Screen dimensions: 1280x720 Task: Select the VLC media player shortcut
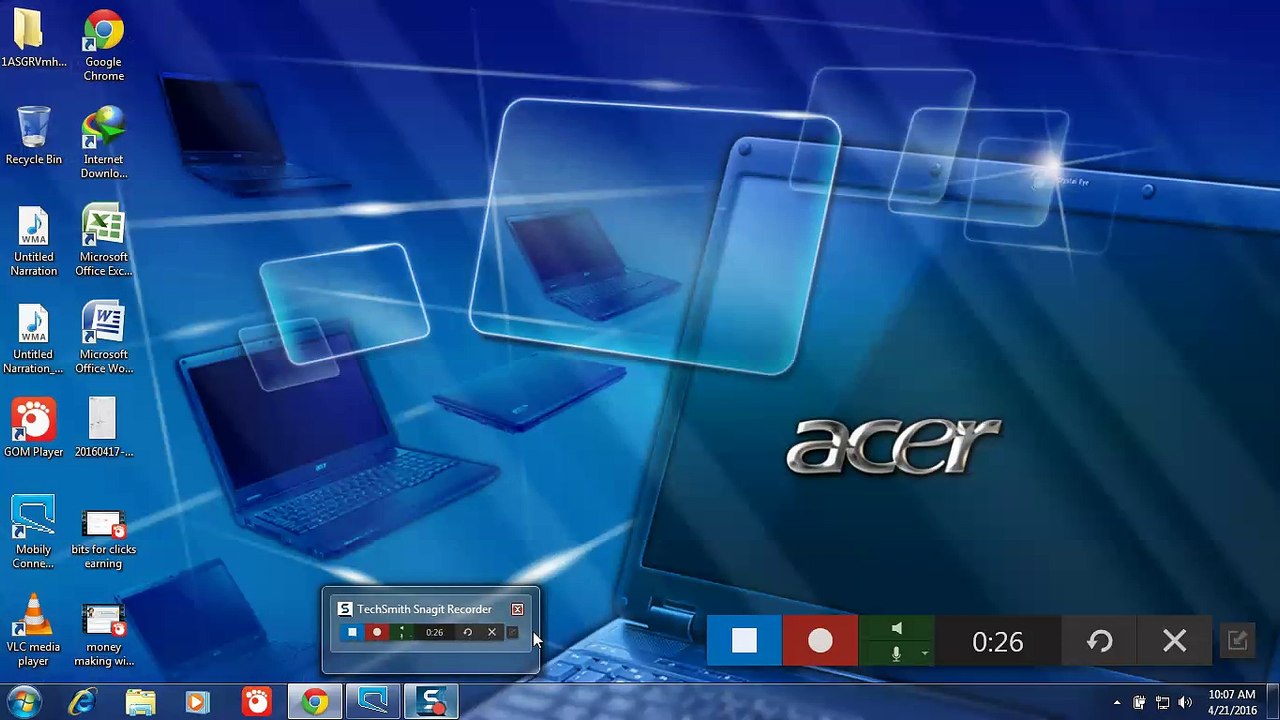(34, 630)
